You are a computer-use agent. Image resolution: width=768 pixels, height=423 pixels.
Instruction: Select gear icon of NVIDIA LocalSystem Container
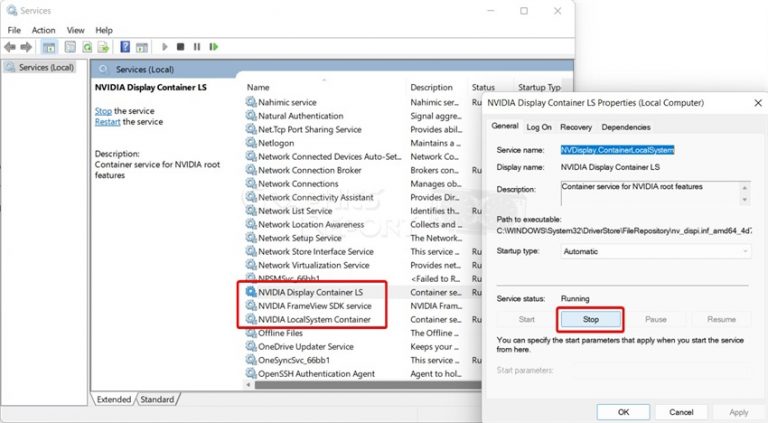251,319
